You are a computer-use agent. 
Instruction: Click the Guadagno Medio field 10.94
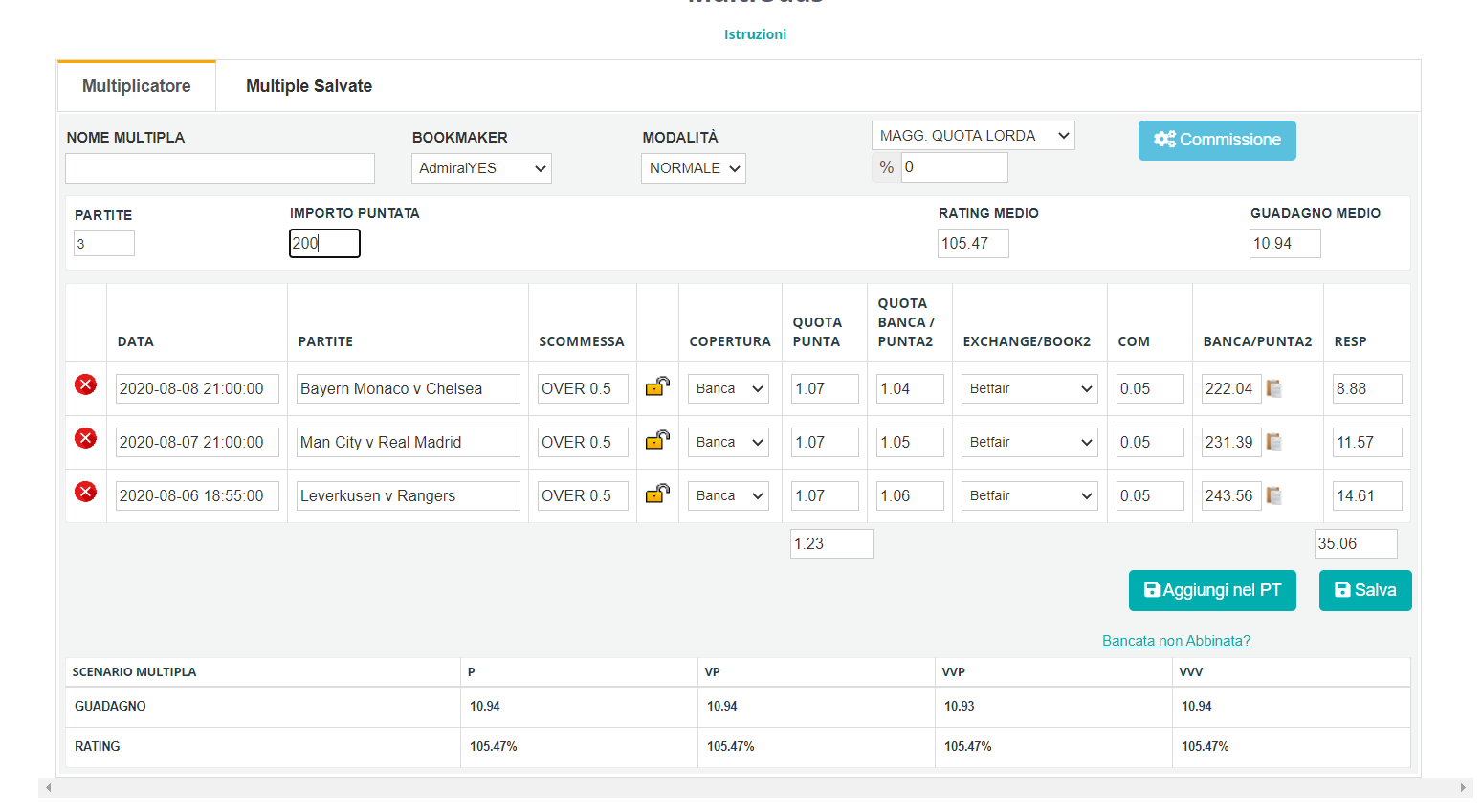[x=1285, y=244]
